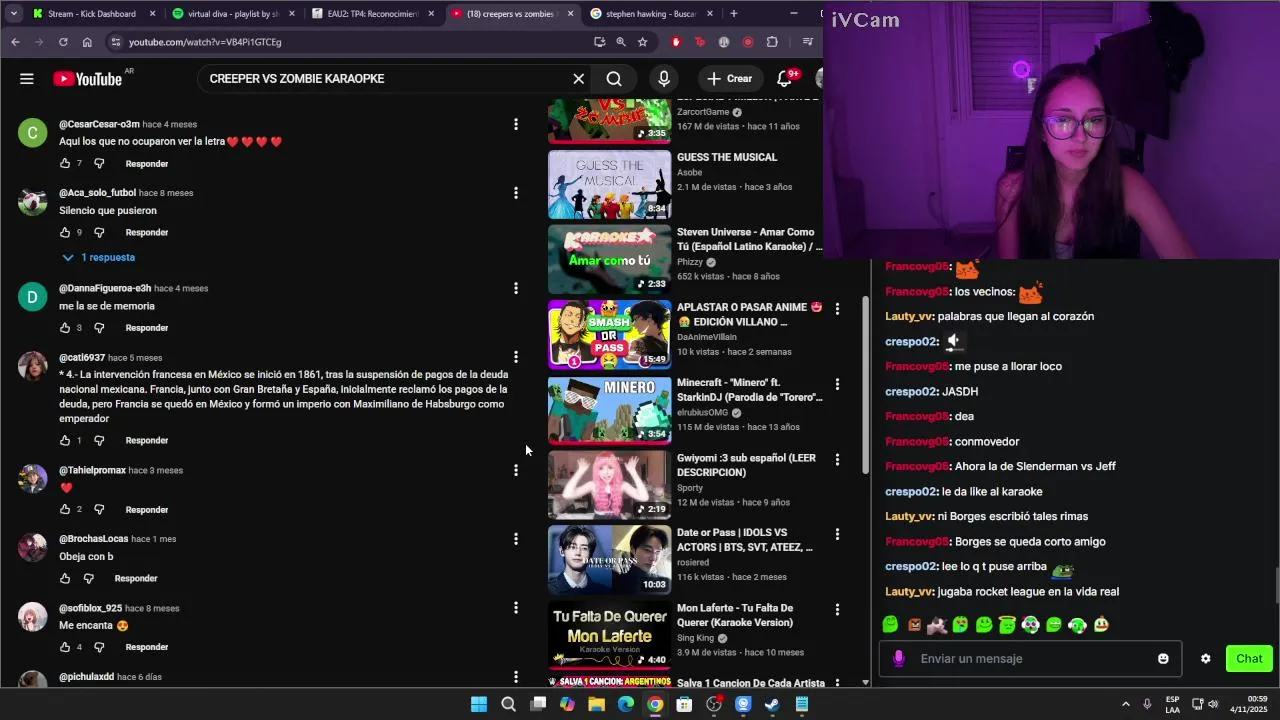The height and width of the screenshot is (720, 1280).
Task: Like the 'Me encanta' comment by @sofiblox_925
Action: pyautogui.click(x=65, y=647)
